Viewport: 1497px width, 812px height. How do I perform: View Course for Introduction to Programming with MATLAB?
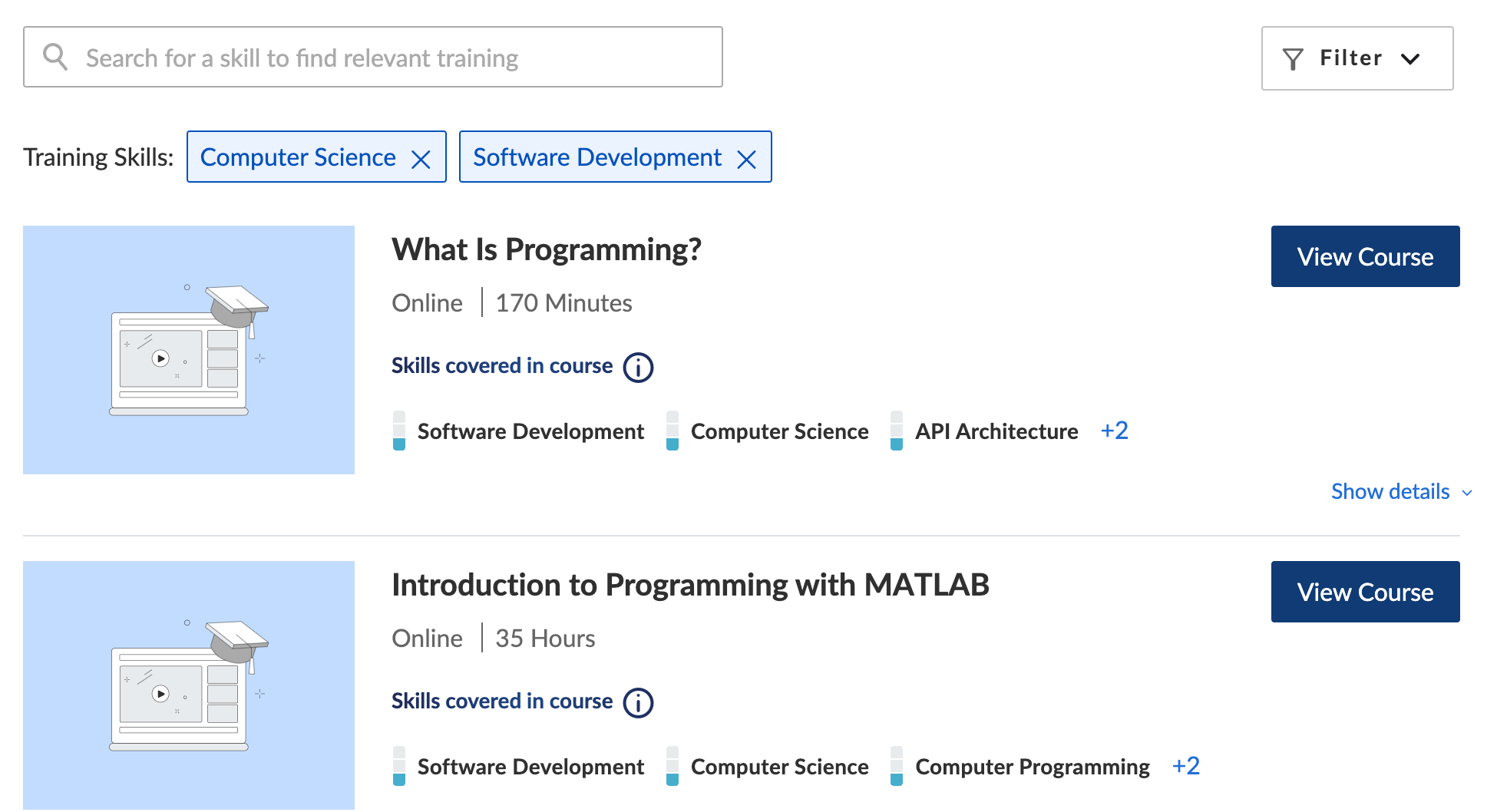coord(1365,592)
